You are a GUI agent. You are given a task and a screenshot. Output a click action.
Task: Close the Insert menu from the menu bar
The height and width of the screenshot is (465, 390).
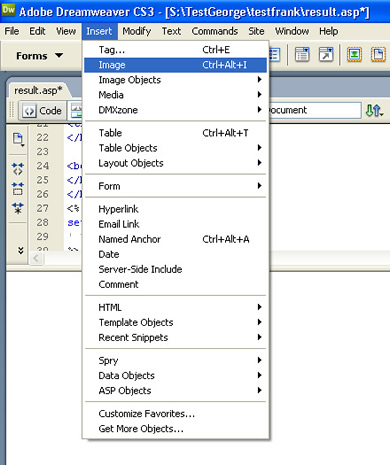(x=99, y=31)
